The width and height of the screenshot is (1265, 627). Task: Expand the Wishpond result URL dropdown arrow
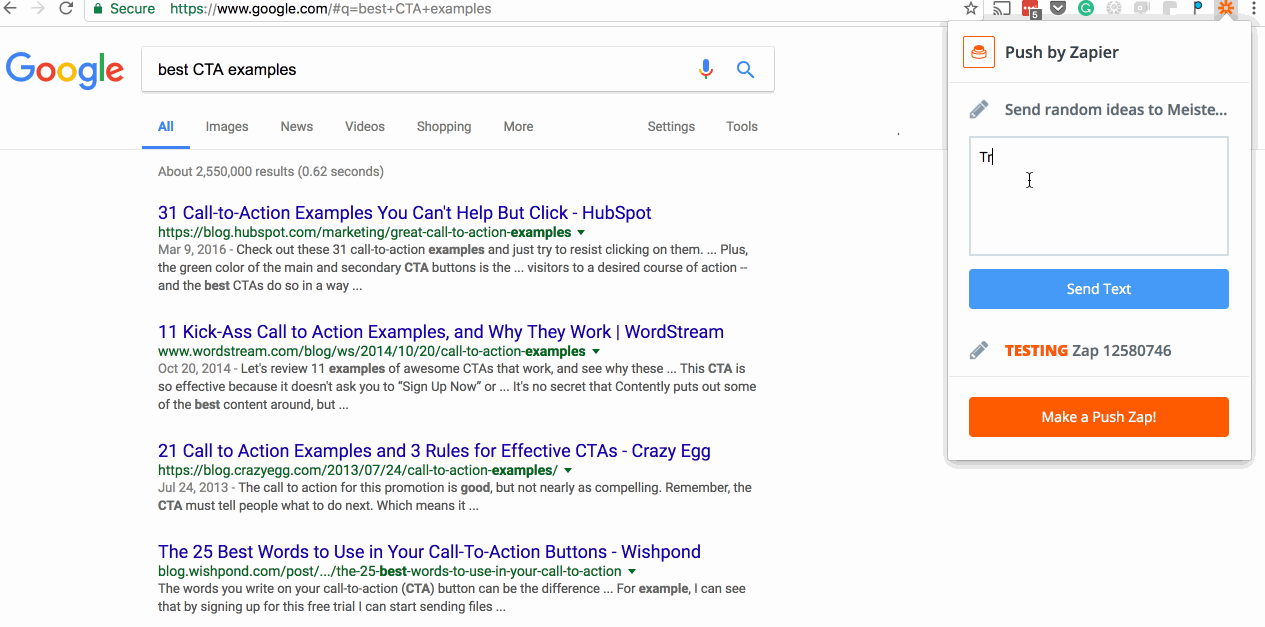click(632, 571)
